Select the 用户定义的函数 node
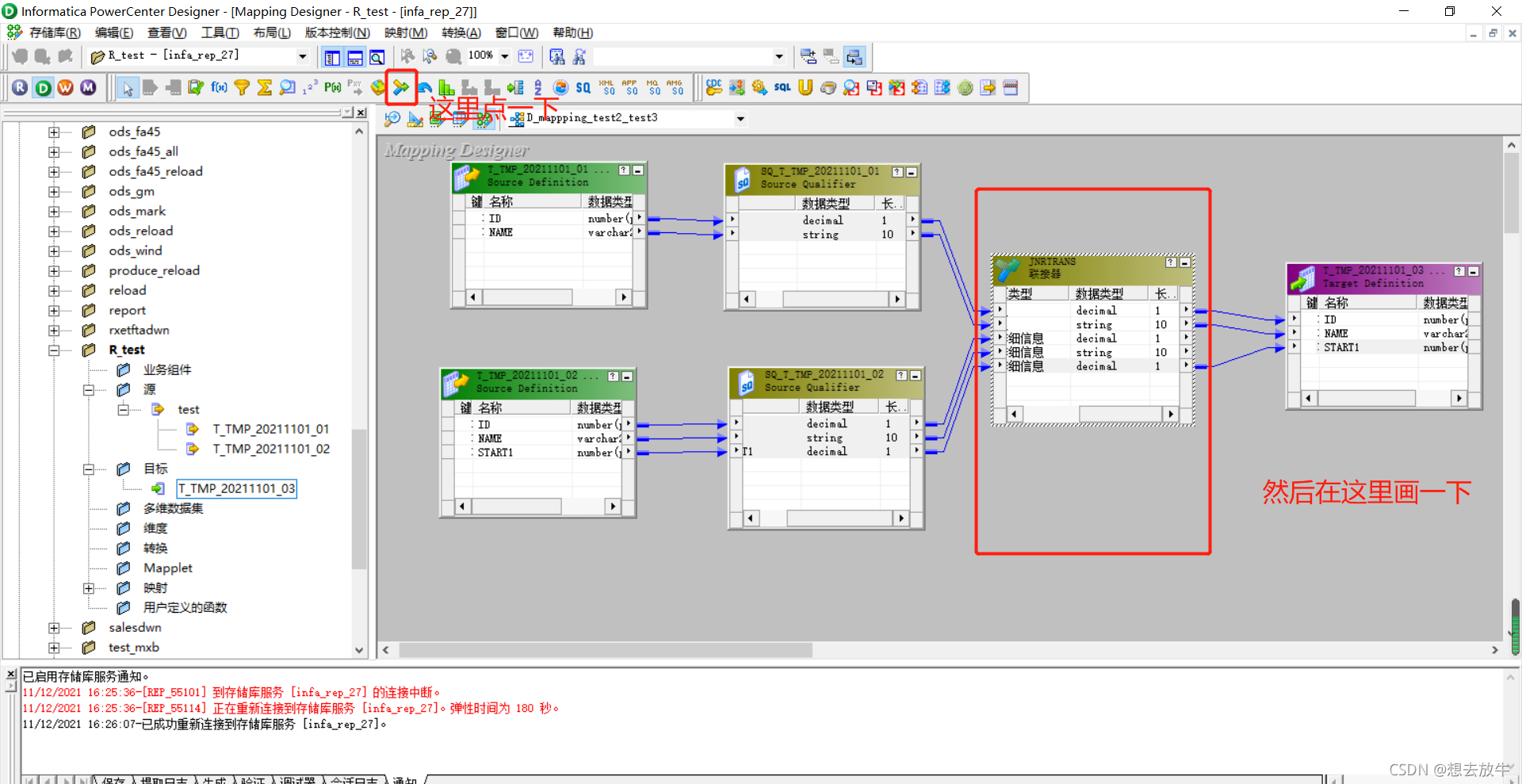Viewport: 1522px width, 784px height. click(x=185, y=607)
